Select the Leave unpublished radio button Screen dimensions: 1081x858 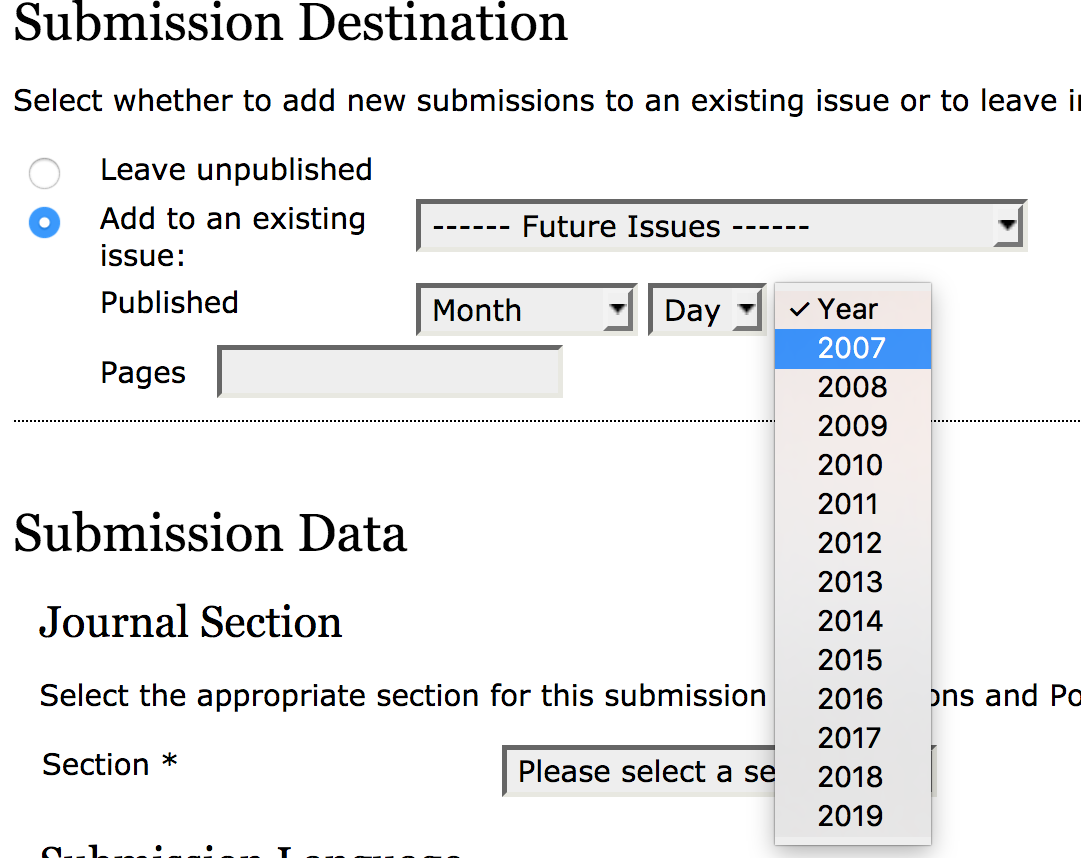(x=44, y=173)
